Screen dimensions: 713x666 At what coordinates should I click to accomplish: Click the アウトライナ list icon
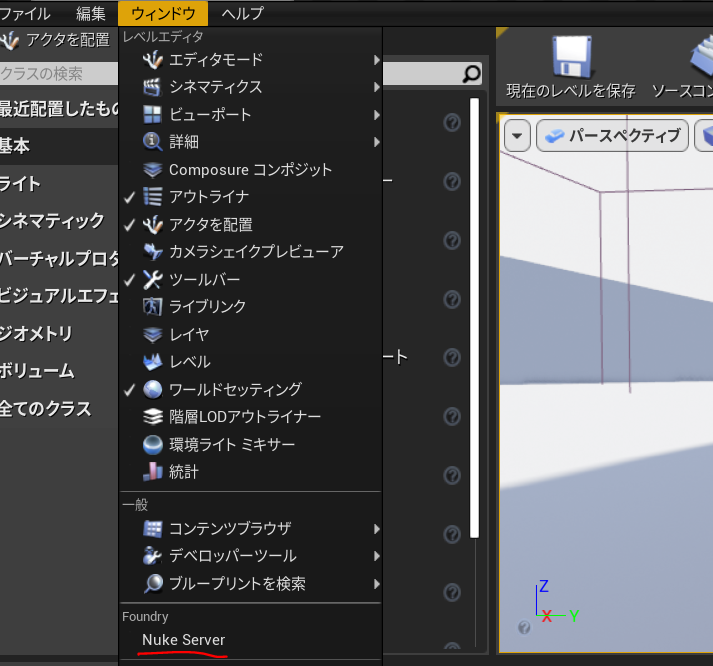152,197
